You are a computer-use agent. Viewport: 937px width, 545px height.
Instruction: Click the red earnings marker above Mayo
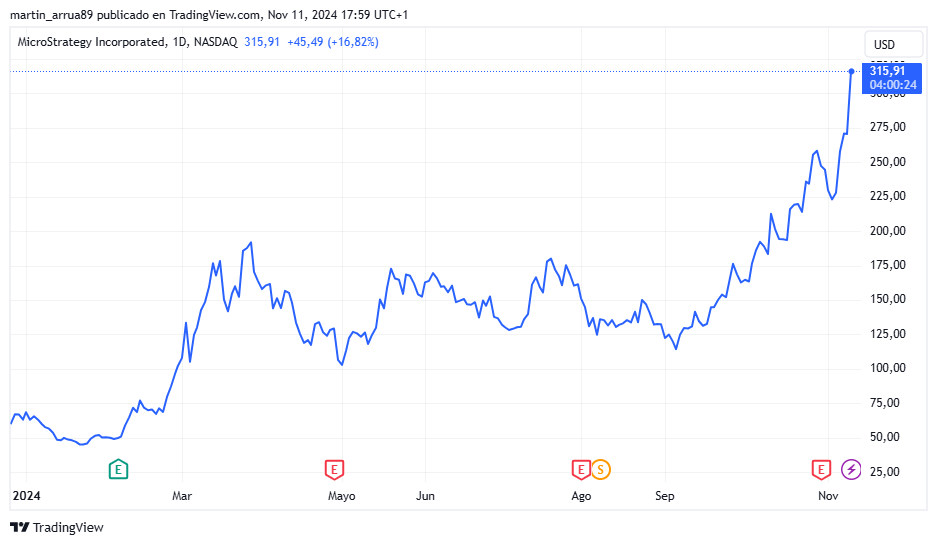click(x=334, y=468)
